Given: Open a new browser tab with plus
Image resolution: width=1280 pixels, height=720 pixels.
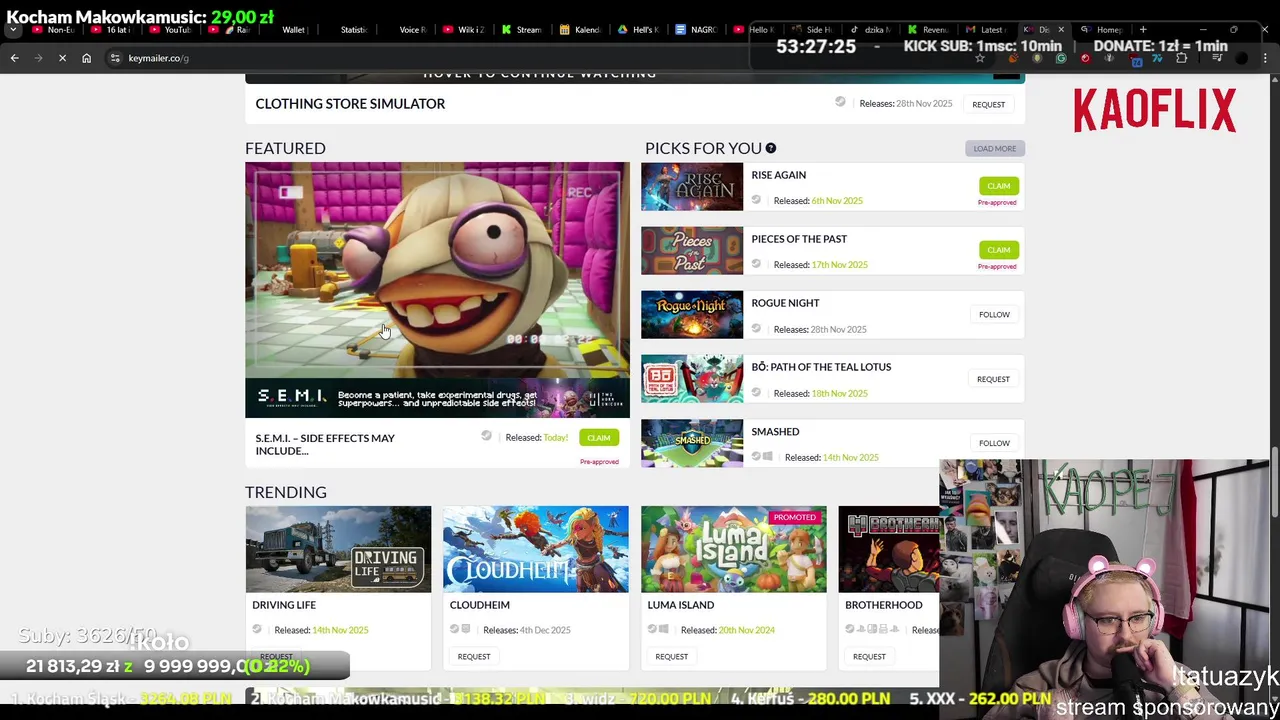Looking at the screenshot, I should click(x=1143, y=30).
